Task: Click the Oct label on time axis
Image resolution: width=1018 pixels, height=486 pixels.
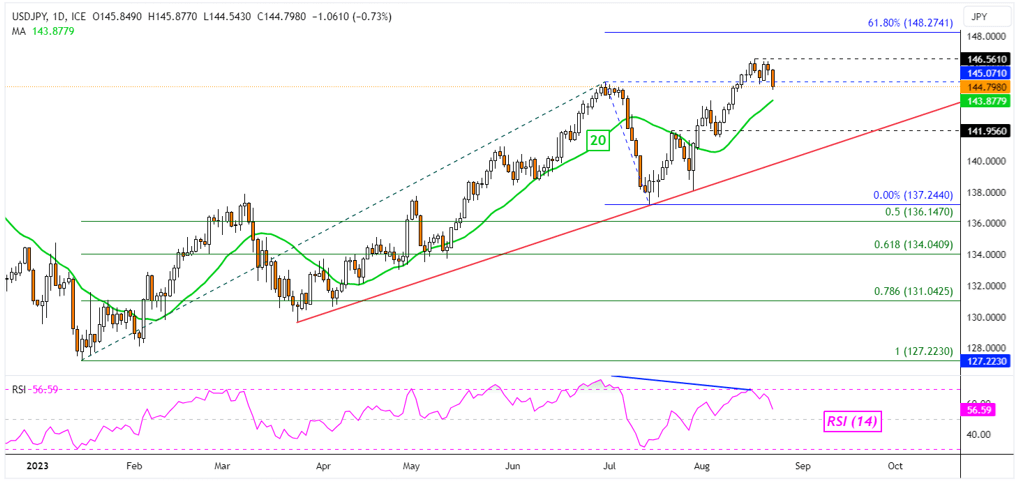Action: coord(895,465)
